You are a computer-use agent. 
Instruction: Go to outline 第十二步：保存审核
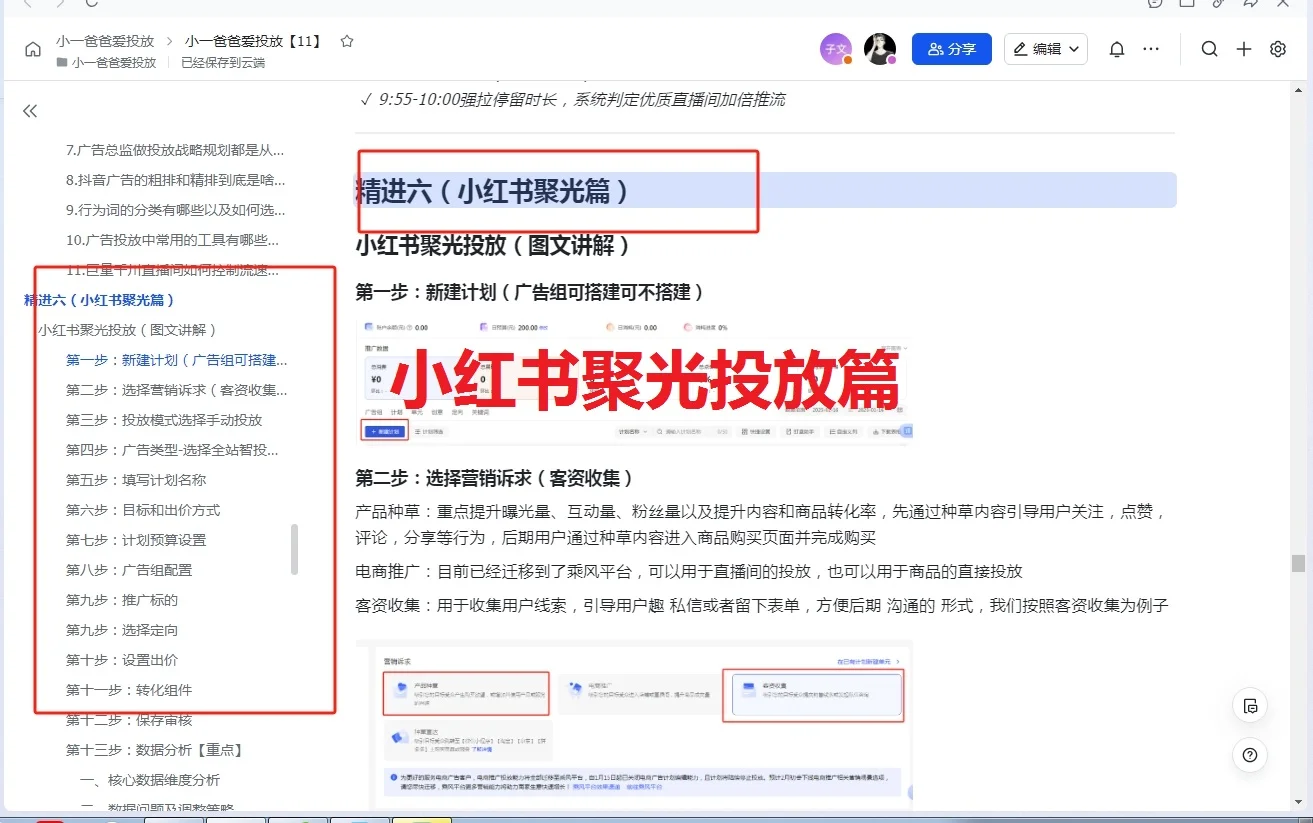click(129, 720)
